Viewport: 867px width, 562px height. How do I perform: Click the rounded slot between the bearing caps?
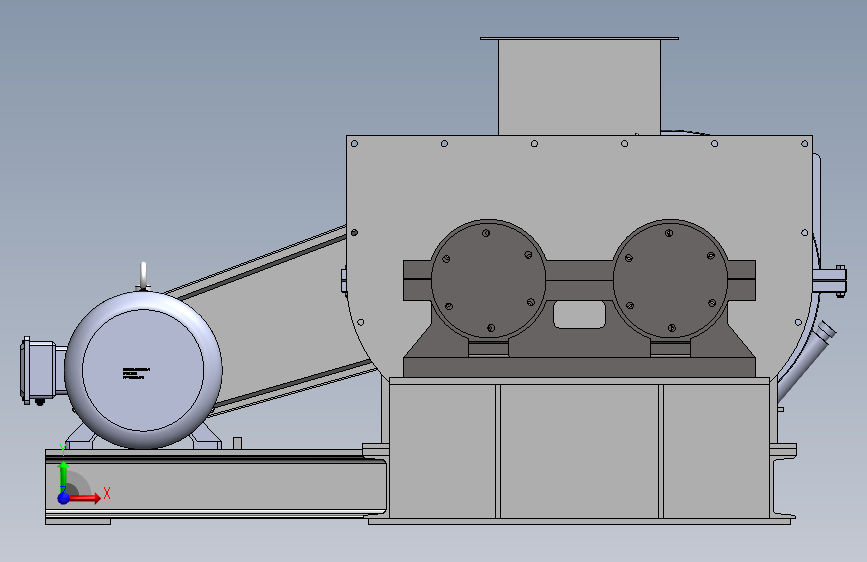[x=579, y=314]
